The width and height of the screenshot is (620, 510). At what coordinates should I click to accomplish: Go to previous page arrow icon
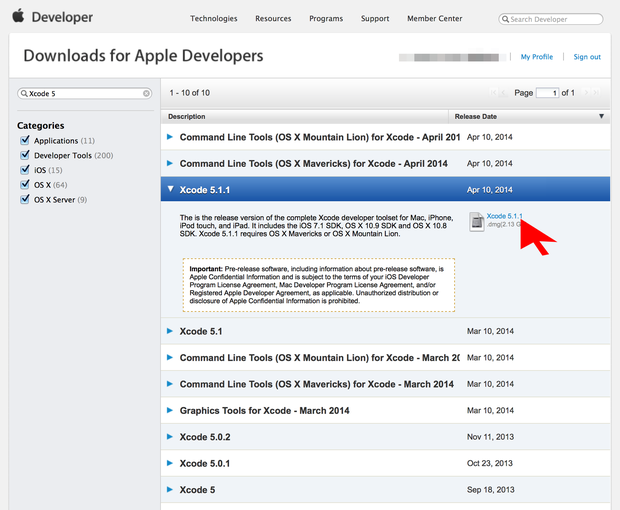coord(503,93)
